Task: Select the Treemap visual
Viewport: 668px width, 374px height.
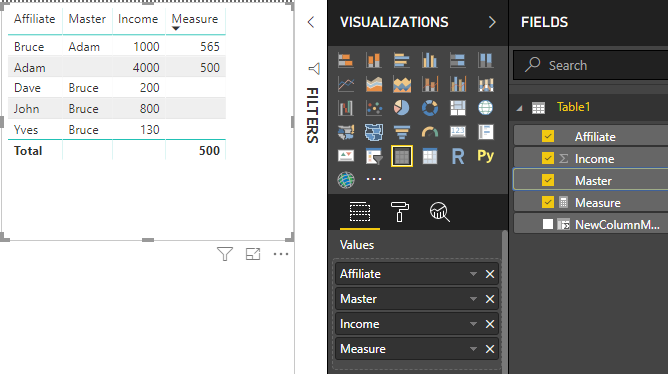Action: (458, 108)
